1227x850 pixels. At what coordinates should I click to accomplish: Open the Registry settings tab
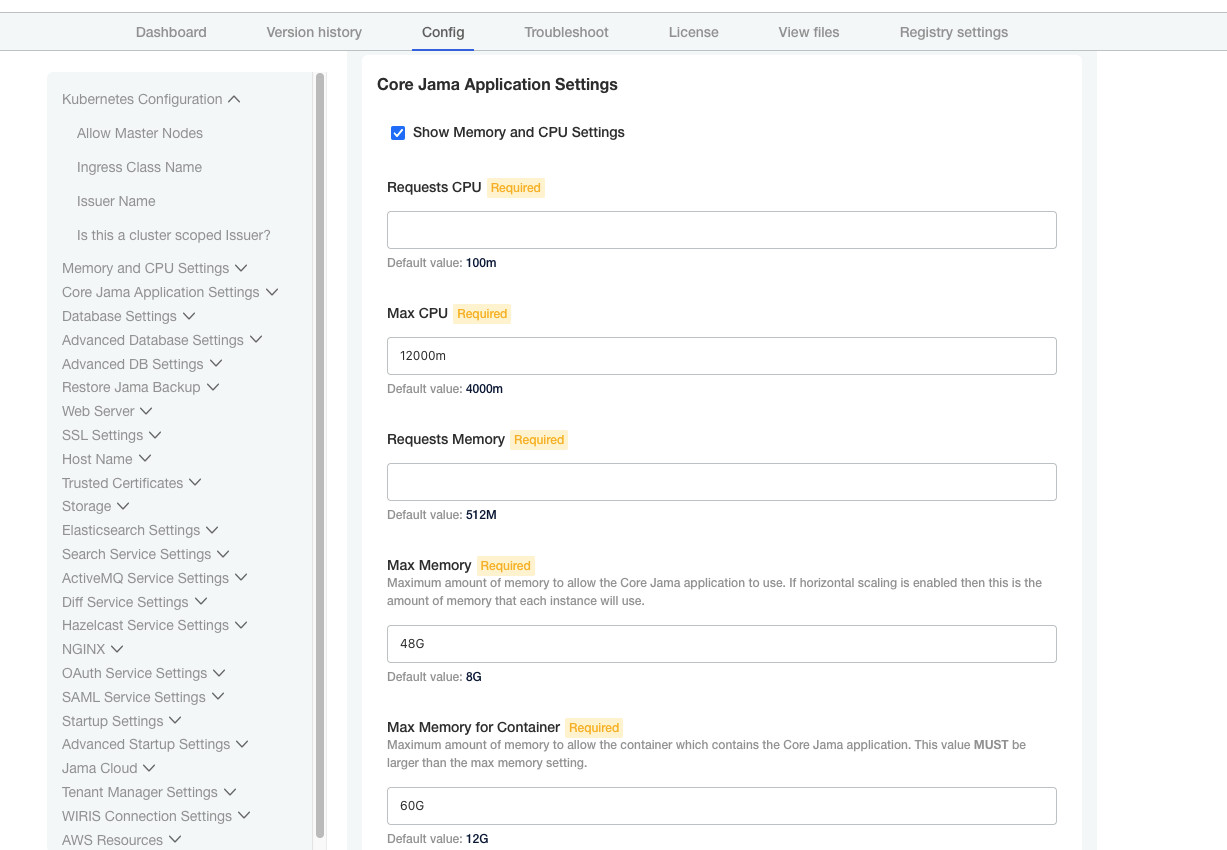pyautogui.click(x=954, y=32)
